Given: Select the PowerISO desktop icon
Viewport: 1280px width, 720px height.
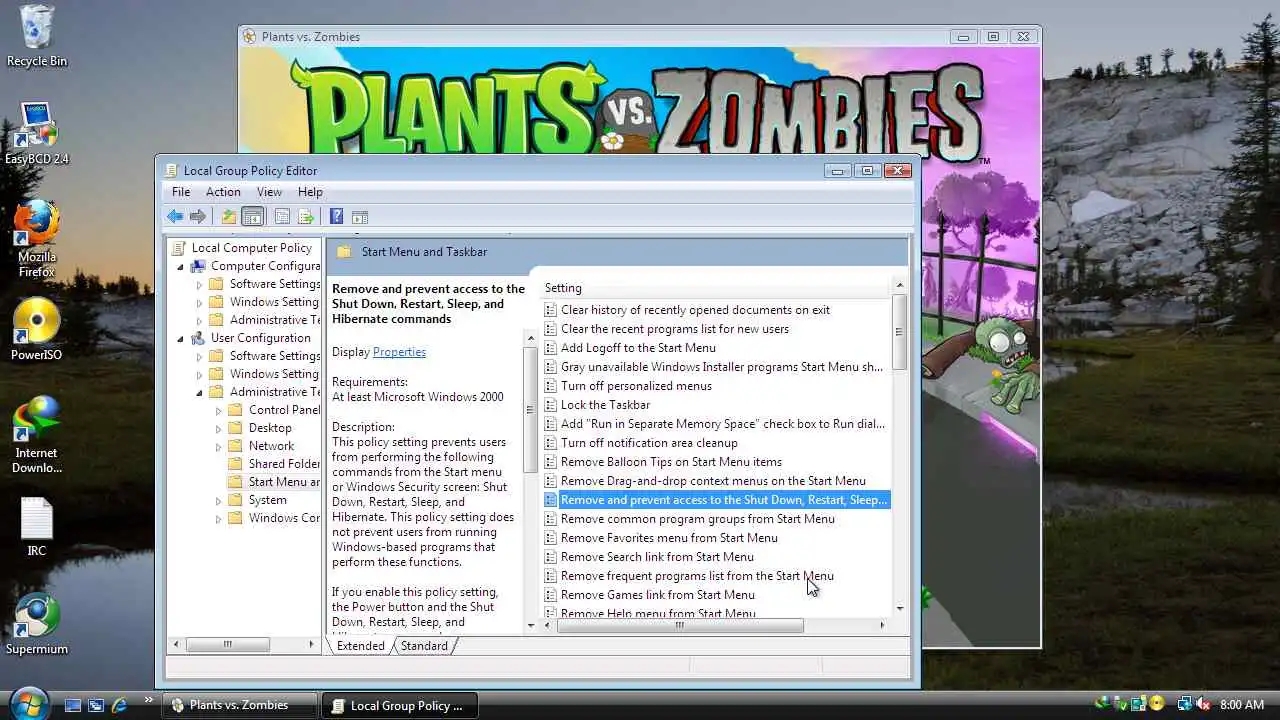Looking at the screenshot, I should (37, 329).
